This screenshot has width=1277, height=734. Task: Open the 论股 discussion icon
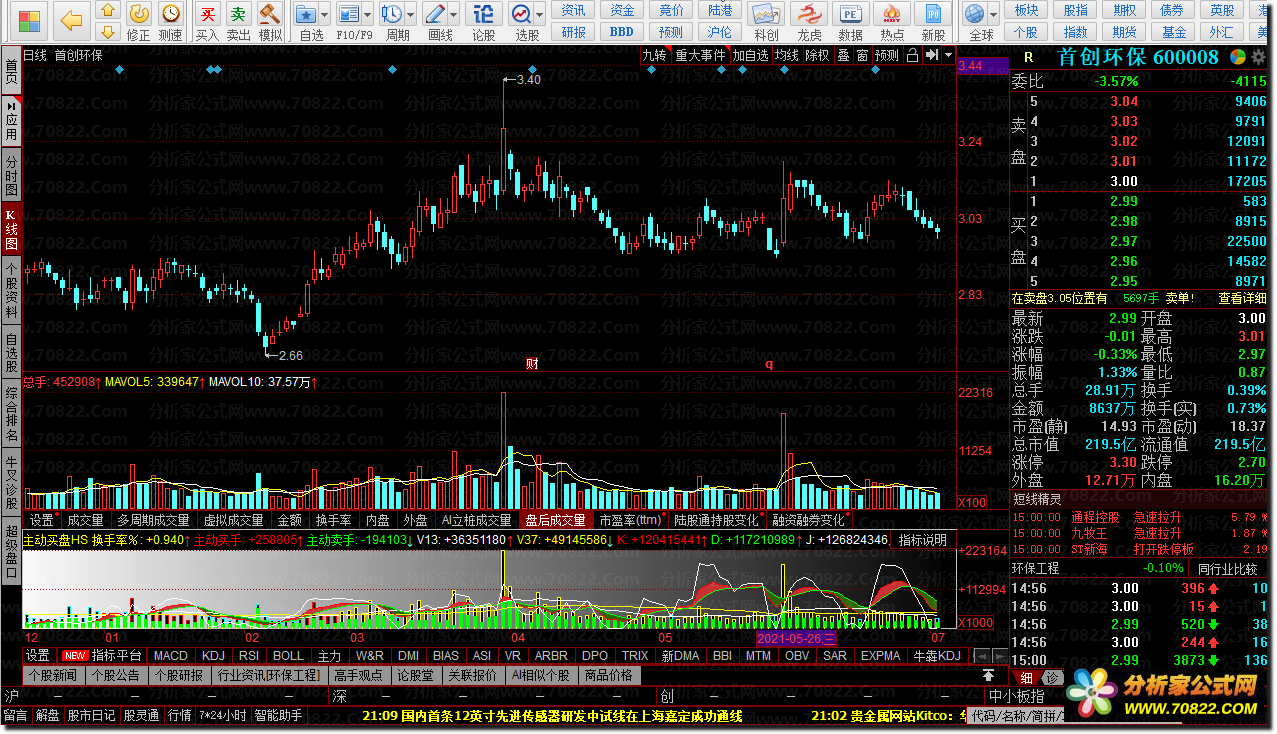click(x=483, y=14)
